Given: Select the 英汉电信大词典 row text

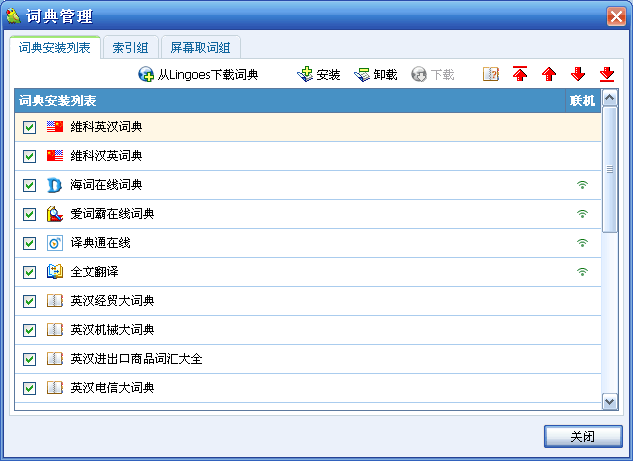Looking at the screenshot, I should click(x=112, y=388).
